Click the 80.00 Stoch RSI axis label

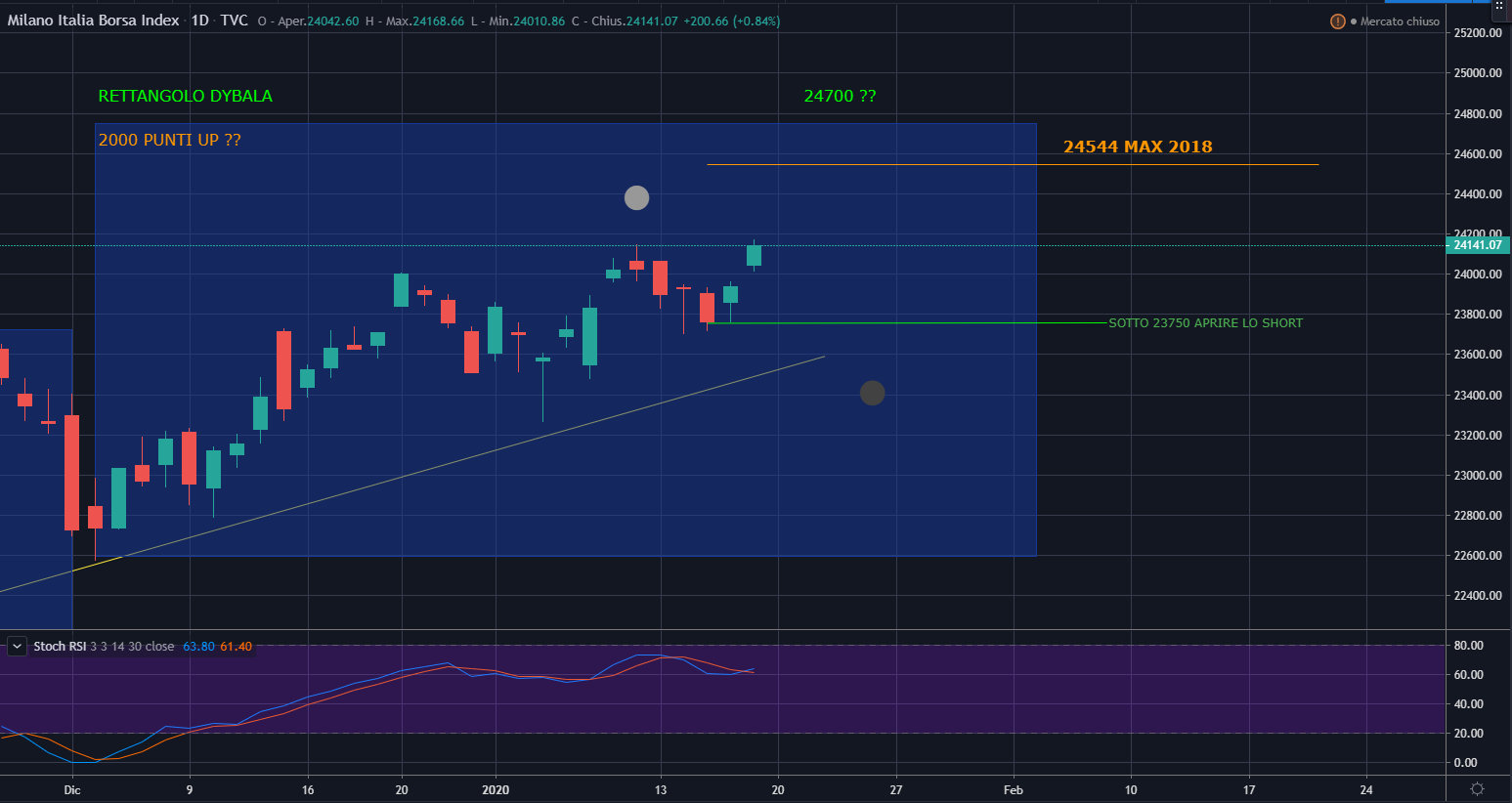pyautogui.click(x=1468, y=646)
